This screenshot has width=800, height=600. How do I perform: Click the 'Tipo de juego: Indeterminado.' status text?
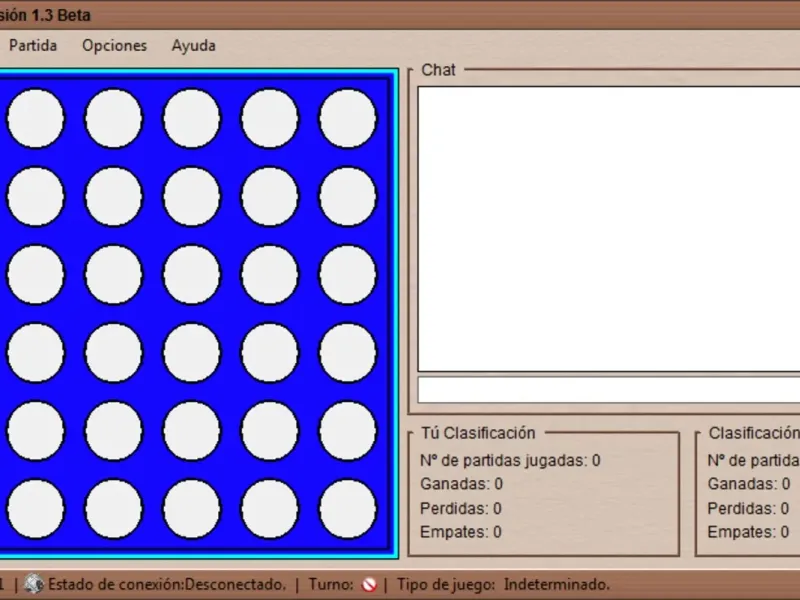(503, 584)
